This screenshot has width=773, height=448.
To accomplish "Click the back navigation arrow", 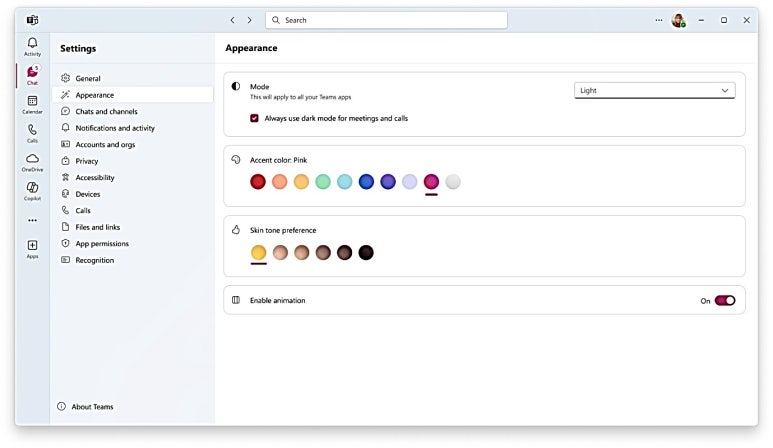I will [x=232, y=20].
